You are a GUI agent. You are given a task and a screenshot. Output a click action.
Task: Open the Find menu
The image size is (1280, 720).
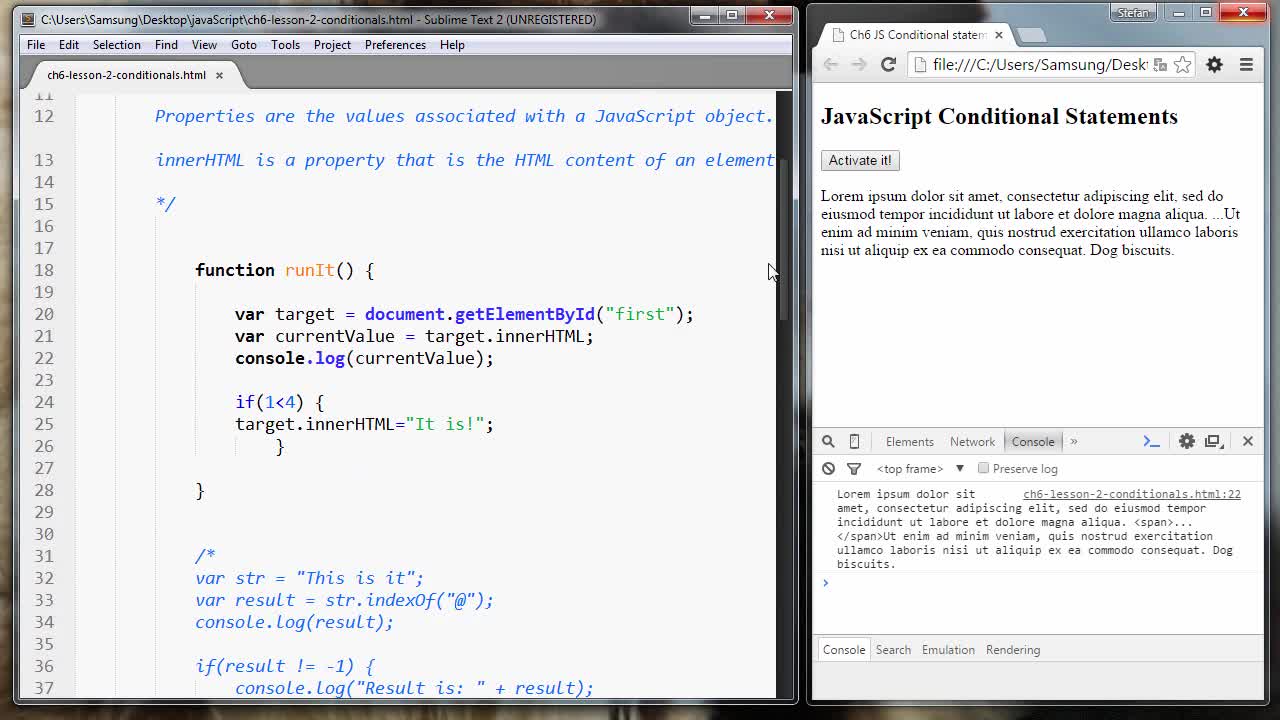point(166,45)
